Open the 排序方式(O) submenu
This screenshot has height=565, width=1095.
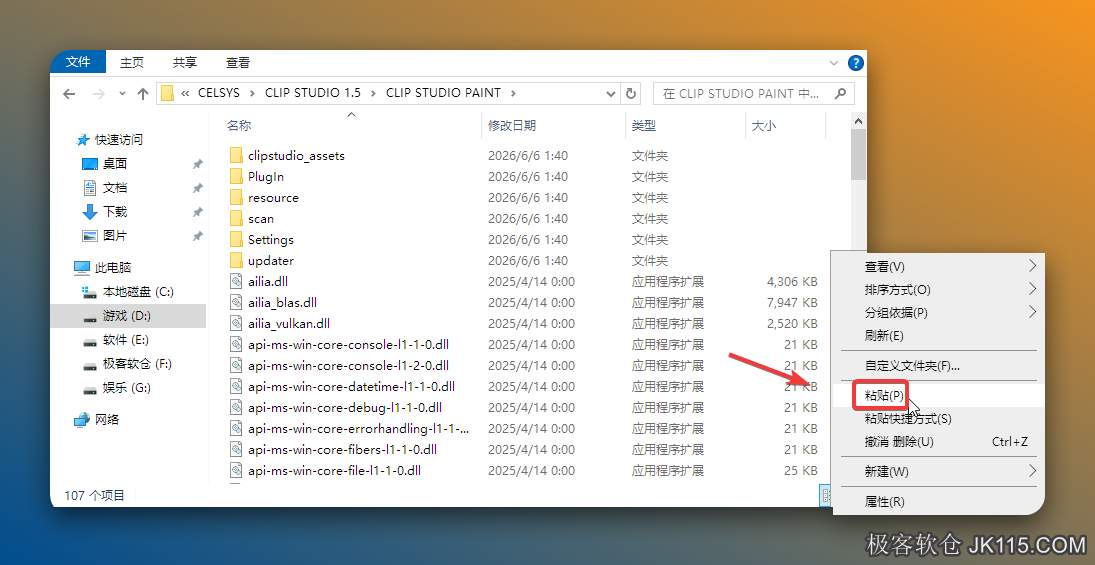[938, 289]
